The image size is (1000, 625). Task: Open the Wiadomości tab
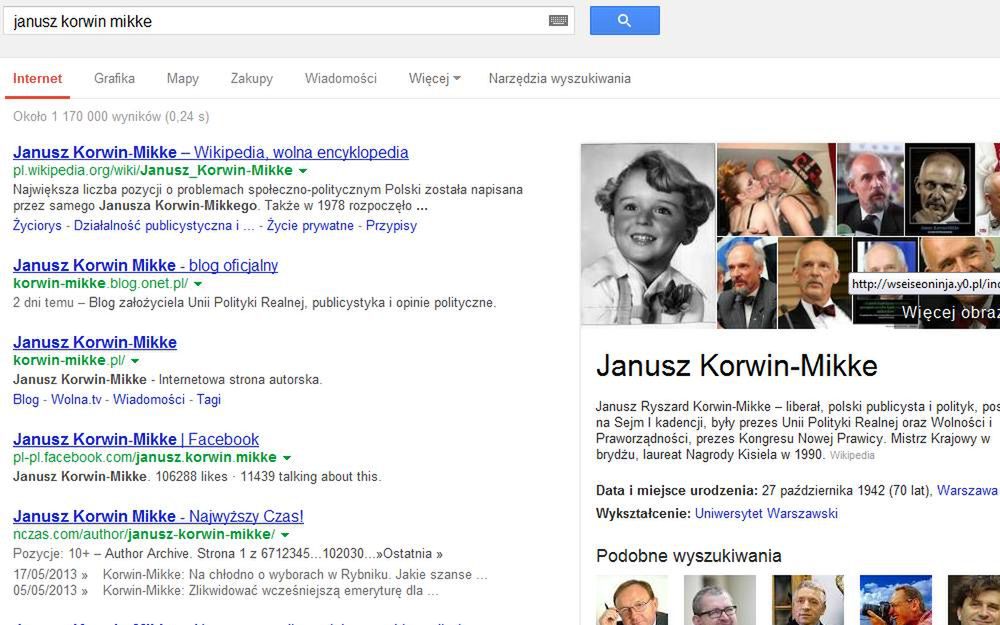coord(341,78)
